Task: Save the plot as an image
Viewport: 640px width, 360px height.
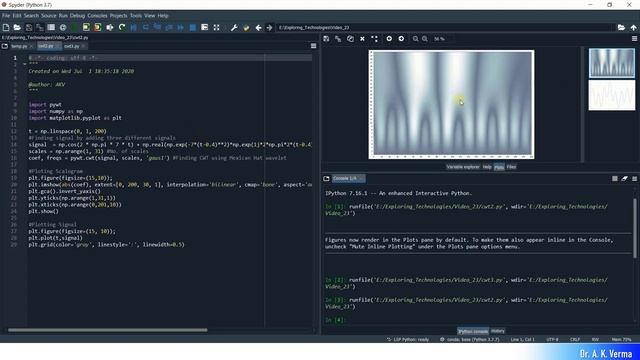Action: coord(326,39)
